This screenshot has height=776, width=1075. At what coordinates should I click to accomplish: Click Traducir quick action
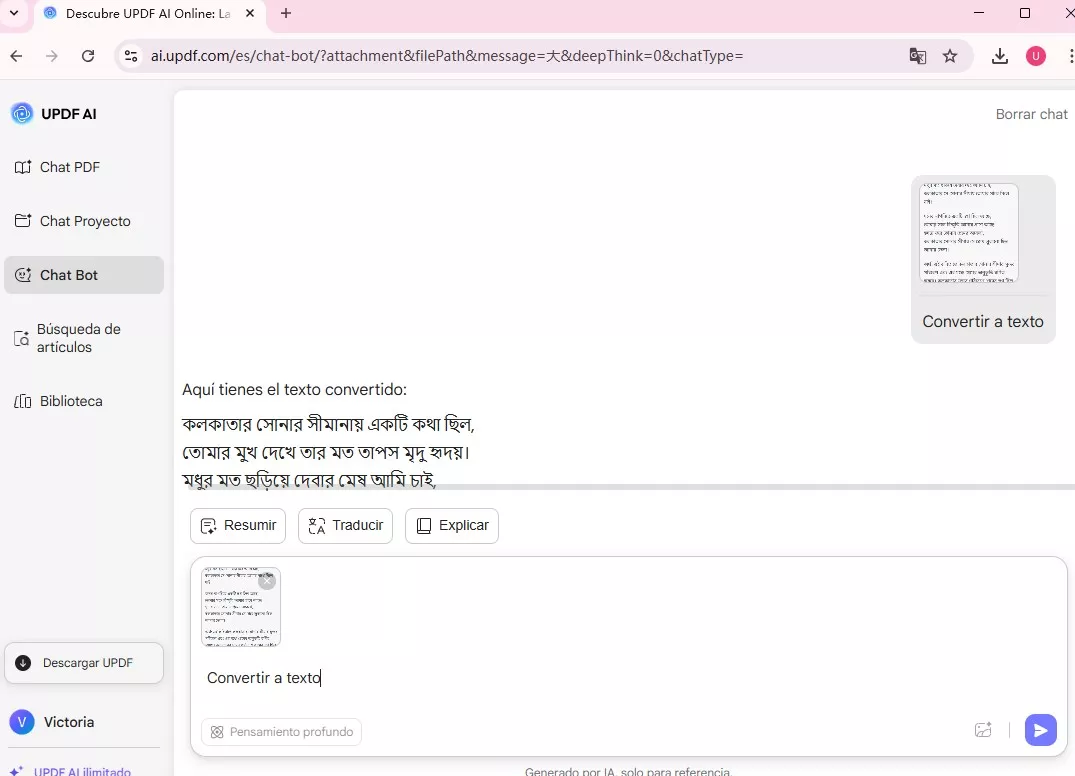tap(346, 526)
